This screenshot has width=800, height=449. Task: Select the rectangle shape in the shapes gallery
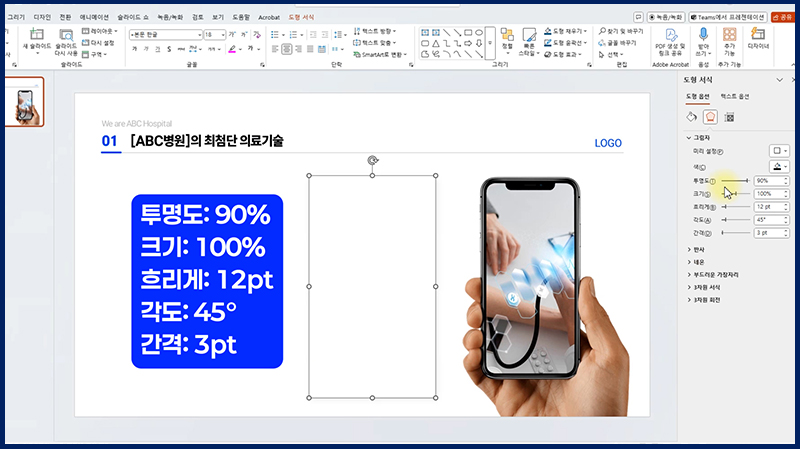tap(468, 32)
